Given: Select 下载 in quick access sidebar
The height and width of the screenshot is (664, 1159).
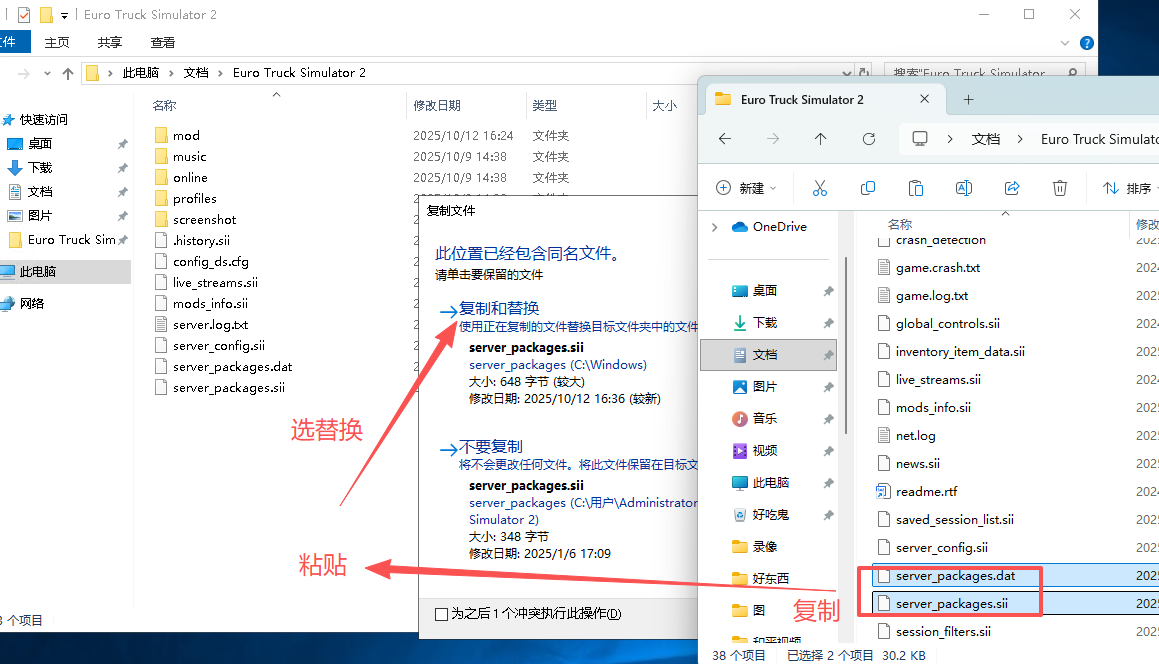Looking at the screenshot, I should click(x=40, y=168).
